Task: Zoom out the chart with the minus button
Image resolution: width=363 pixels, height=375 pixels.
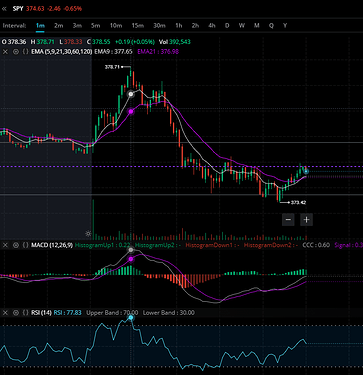Action: (x=288, y=220)
